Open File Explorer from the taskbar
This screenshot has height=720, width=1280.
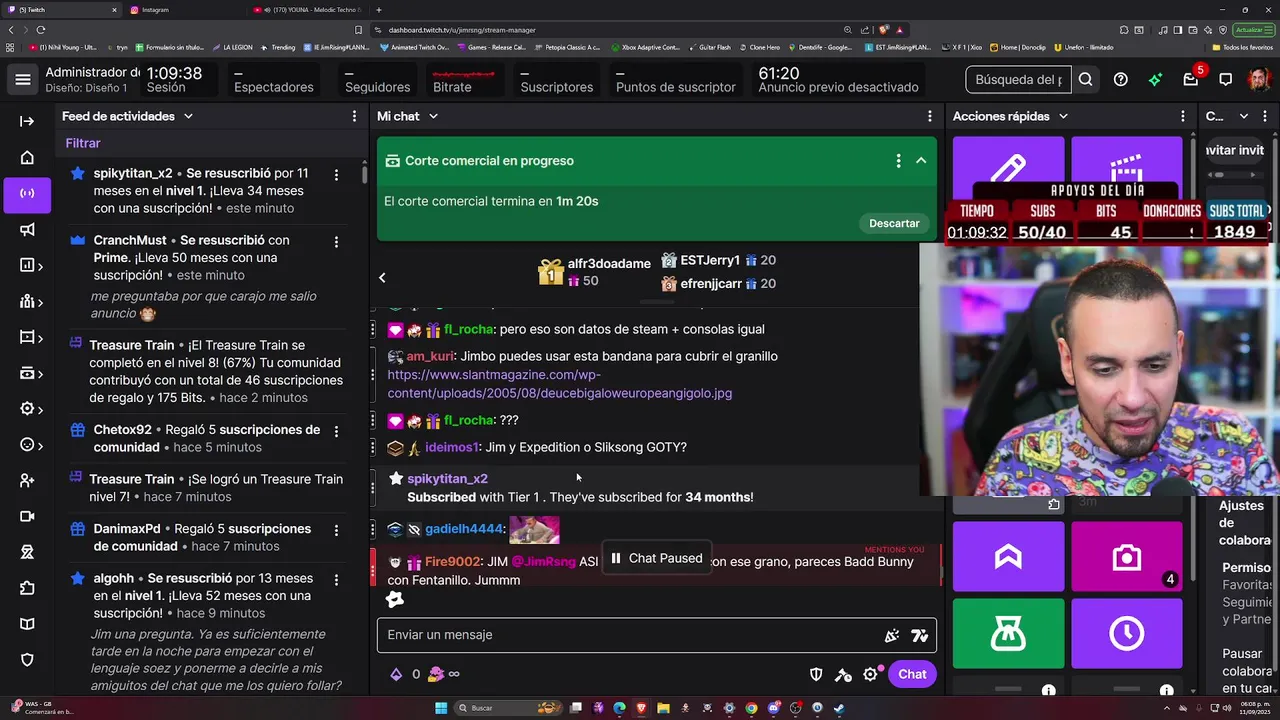(x=663, y=708)
